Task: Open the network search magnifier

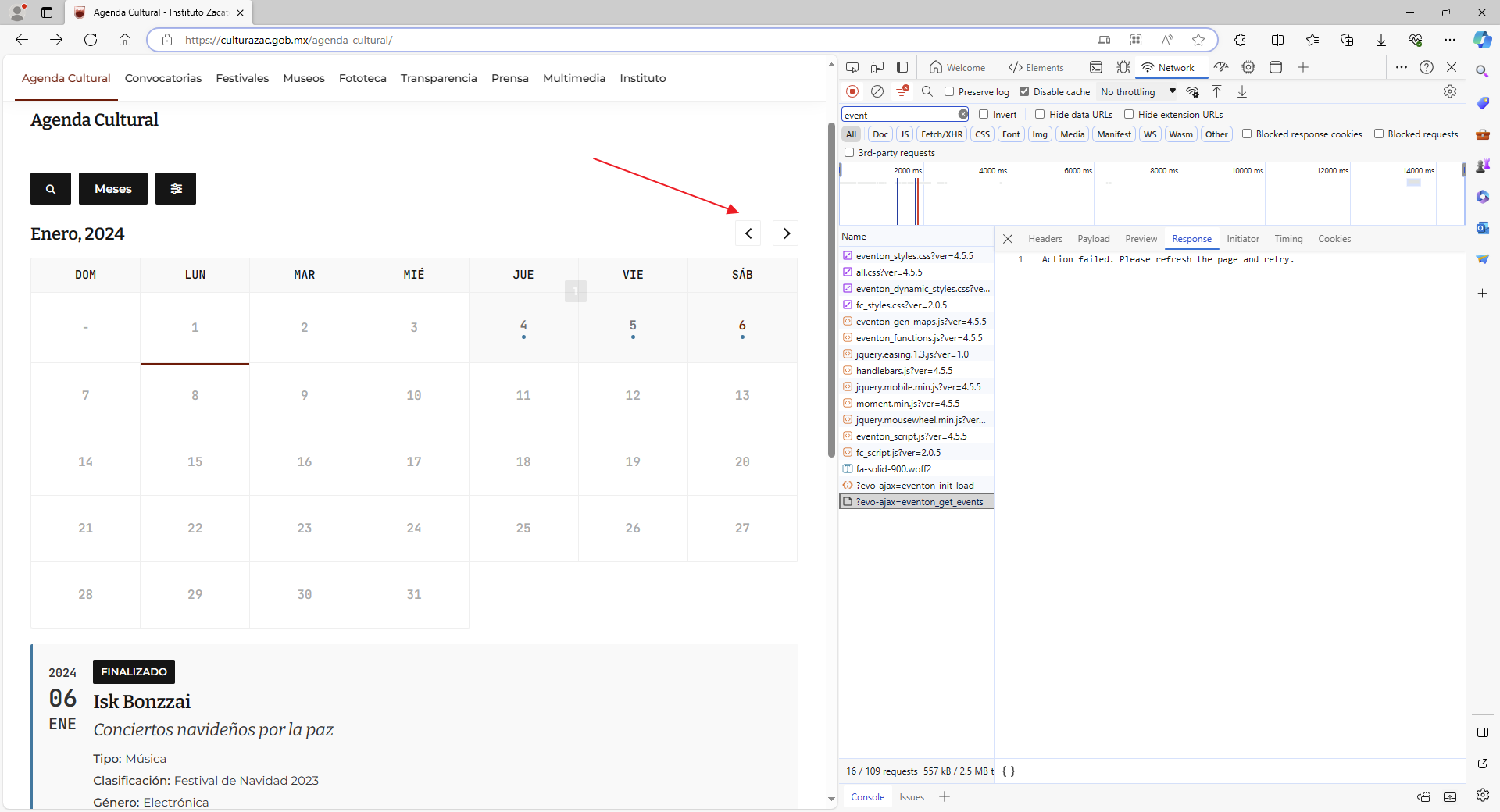Action: [927, 91]
